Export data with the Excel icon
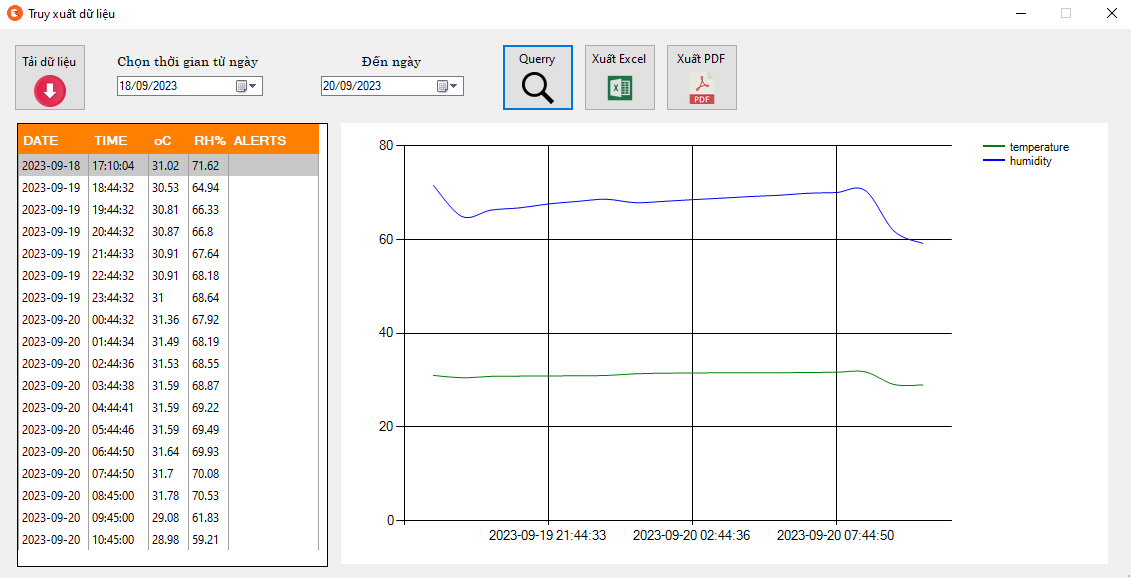This screenshot has height=578, width=1131. [x=620, y=88]
